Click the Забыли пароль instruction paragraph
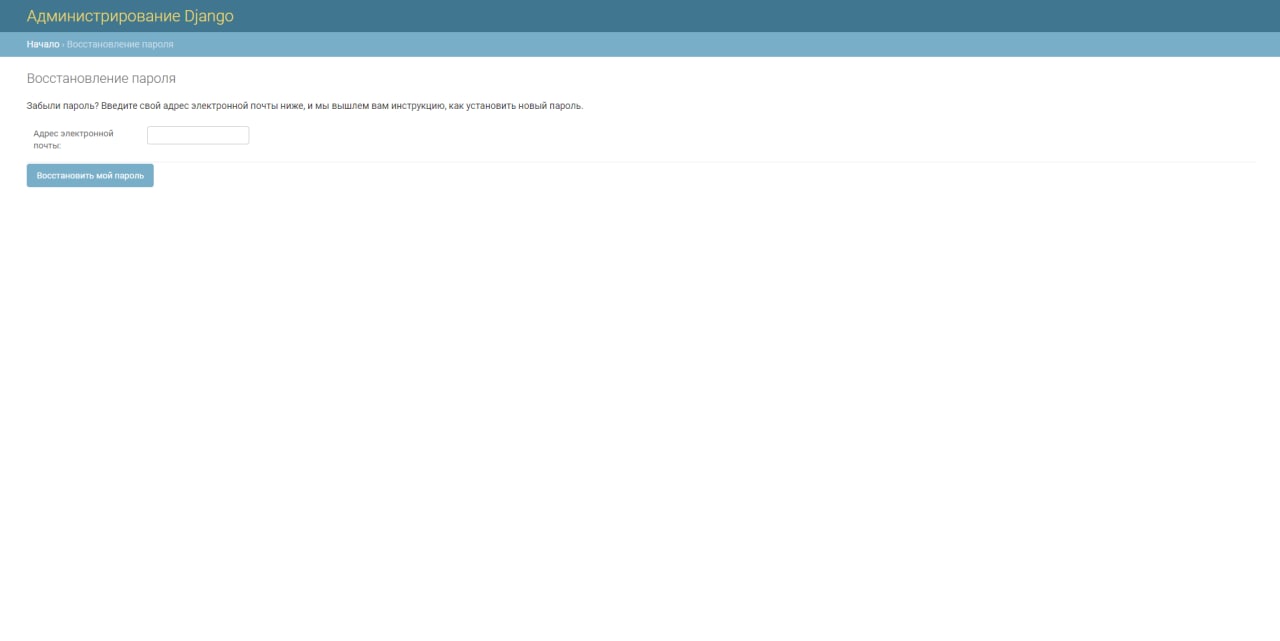 [x=305, y=106]
